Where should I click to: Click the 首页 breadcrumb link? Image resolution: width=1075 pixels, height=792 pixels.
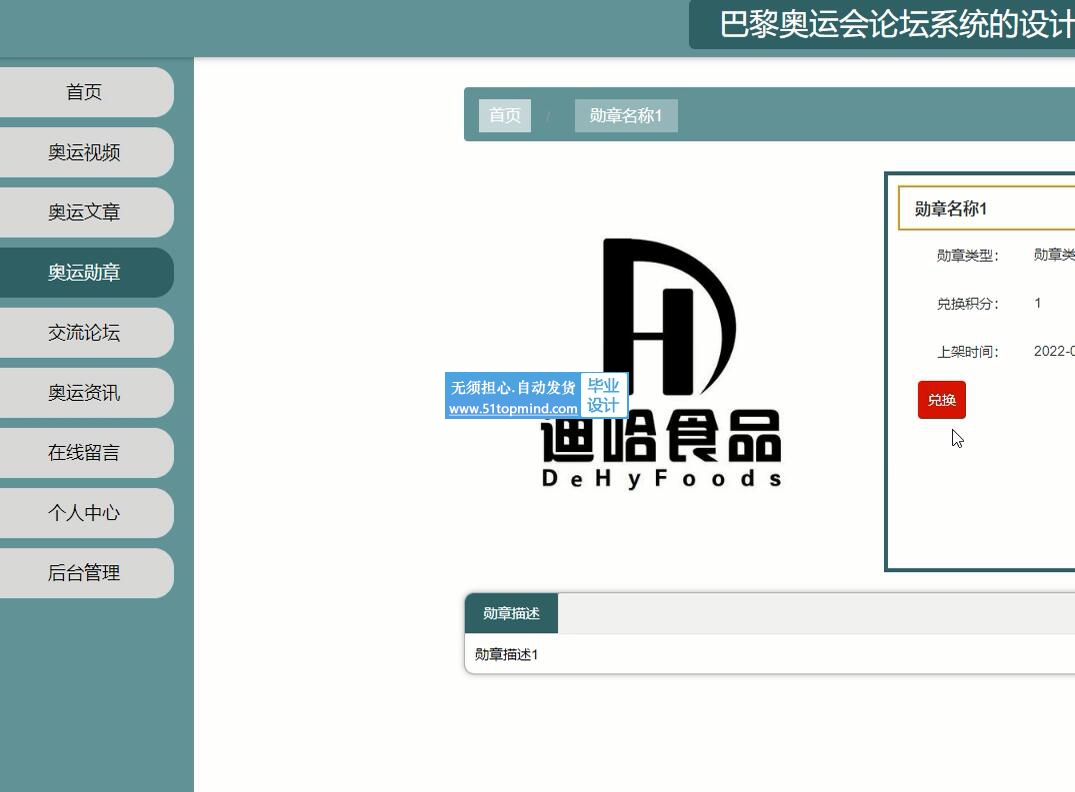(505, 115)
